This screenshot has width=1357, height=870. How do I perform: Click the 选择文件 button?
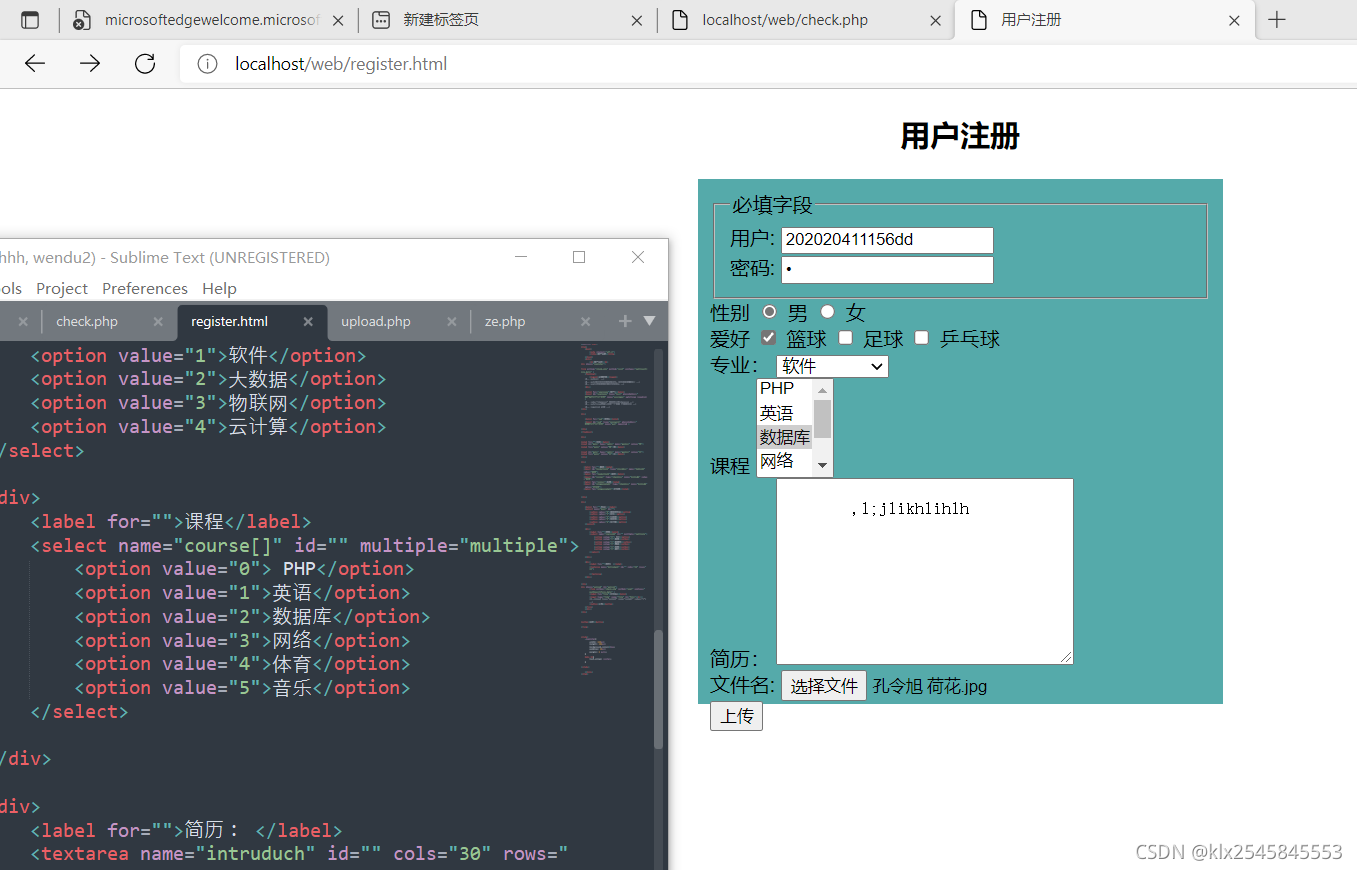[823, 686]
